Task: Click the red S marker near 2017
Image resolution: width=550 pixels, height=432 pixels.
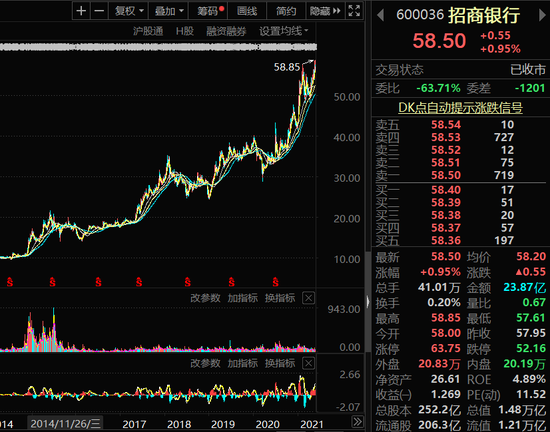Action: 139,282
